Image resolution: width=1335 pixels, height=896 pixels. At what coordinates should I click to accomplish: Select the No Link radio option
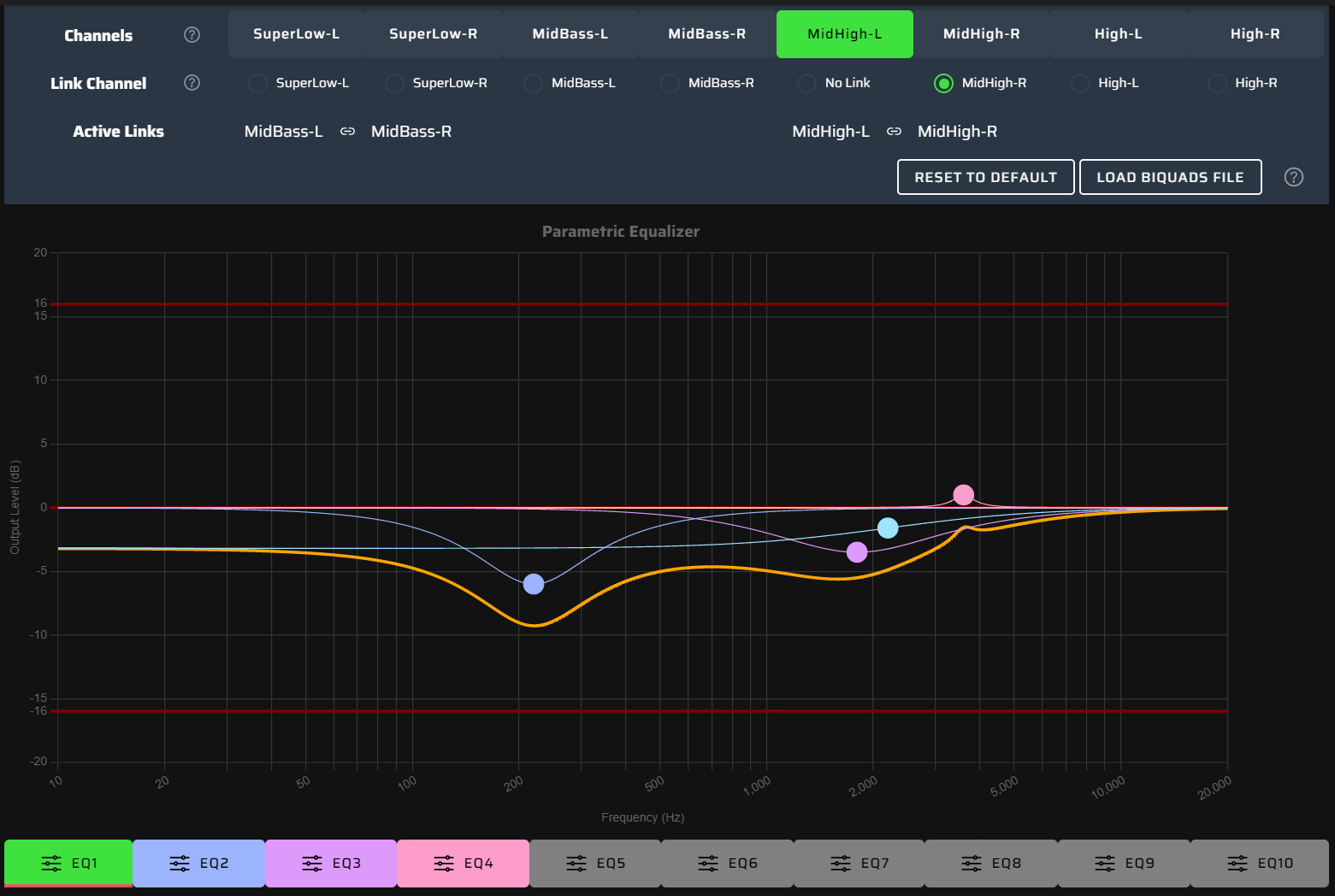(x=806, y=83)
